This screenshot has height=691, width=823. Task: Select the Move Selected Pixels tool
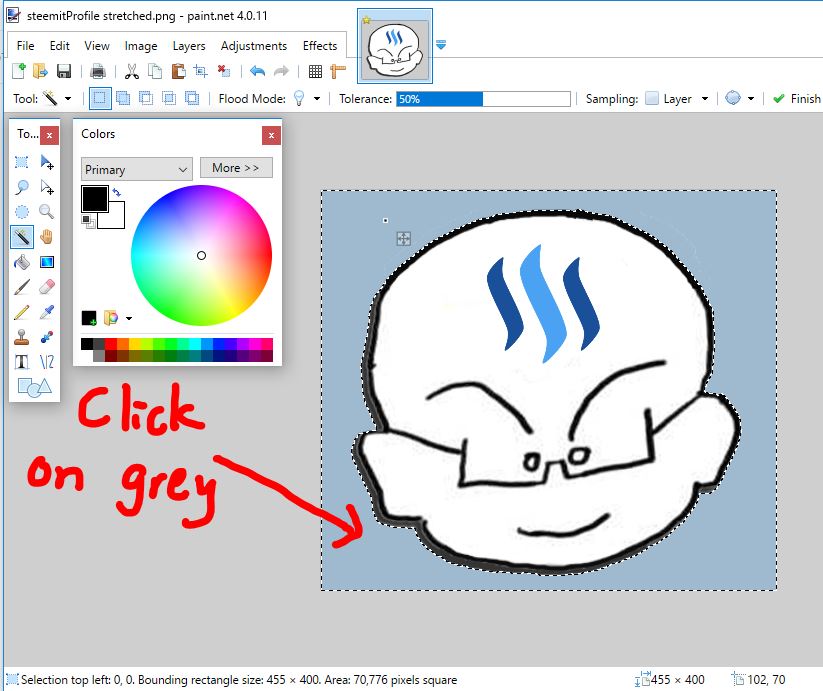[47, 162]
